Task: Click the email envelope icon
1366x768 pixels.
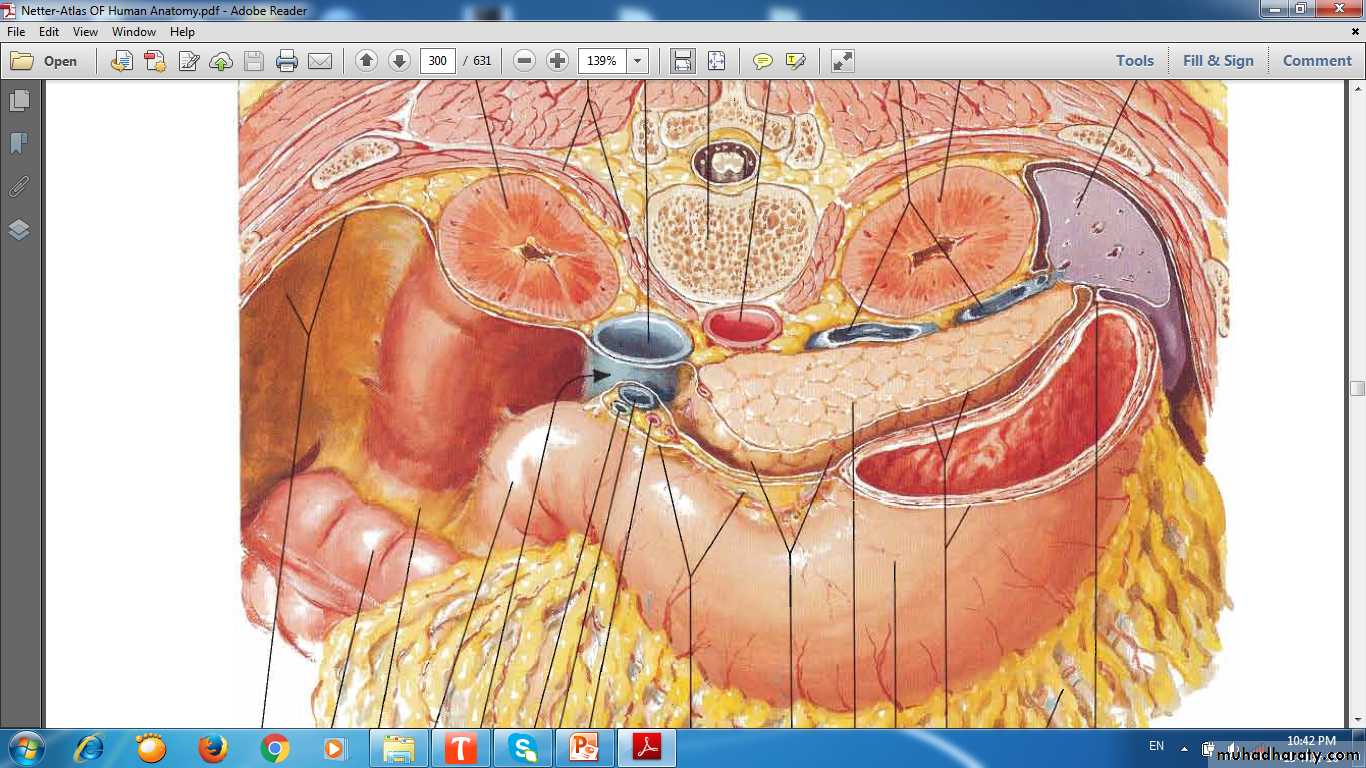Action: coord(320,61)
